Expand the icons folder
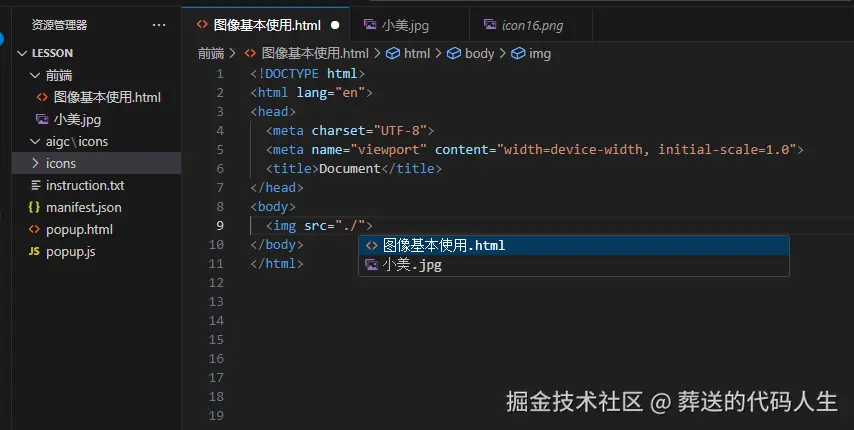This screenshot has width=854, height=430. pyautogui.click(x=35, y=163)
